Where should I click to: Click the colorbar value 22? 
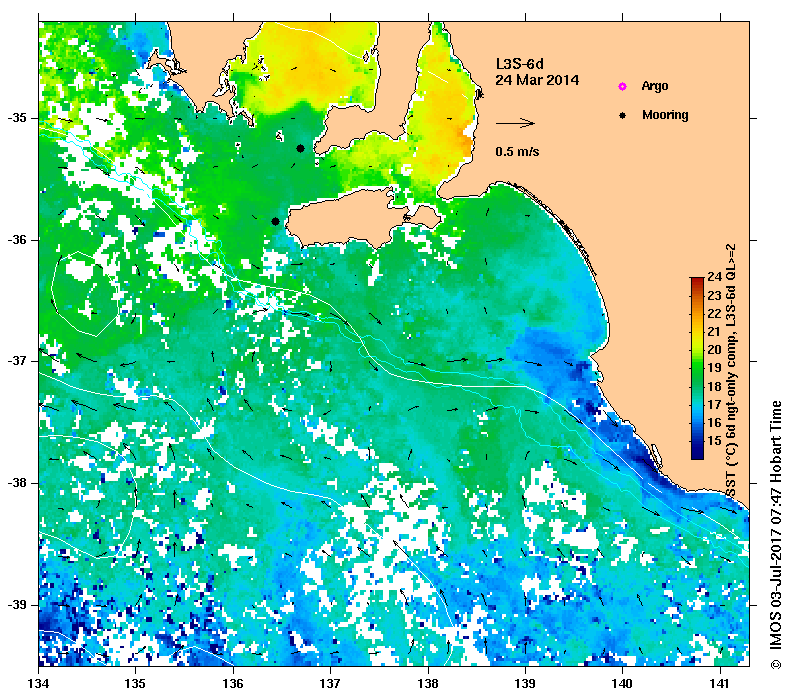[714, 314]
